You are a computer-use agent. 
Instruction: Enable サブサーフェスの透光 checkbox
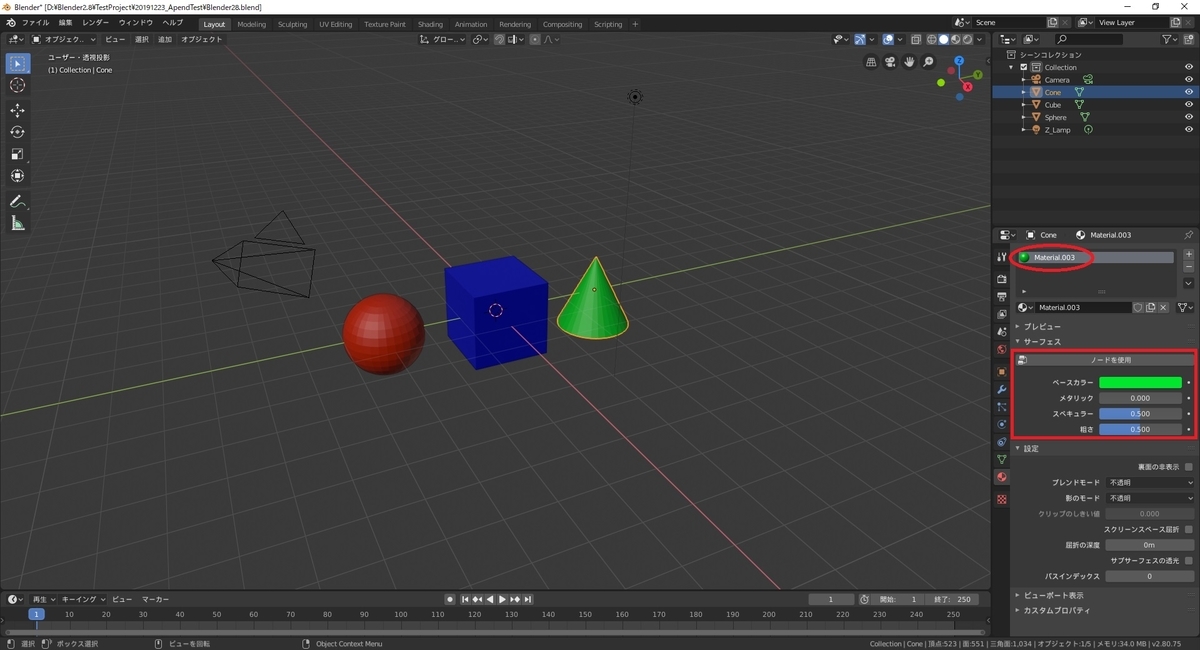pyautogui.click(x=1189, y=560)
